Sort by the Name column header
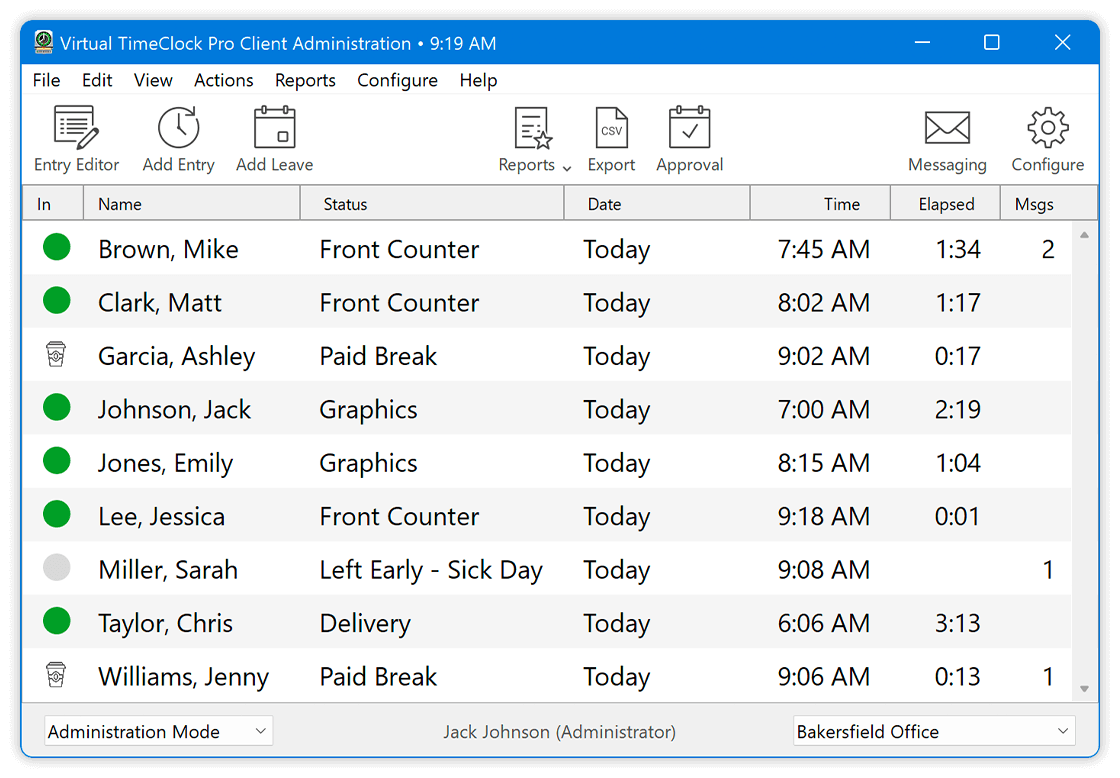This screenshot has width=1120, height=778. coord(191,204)
